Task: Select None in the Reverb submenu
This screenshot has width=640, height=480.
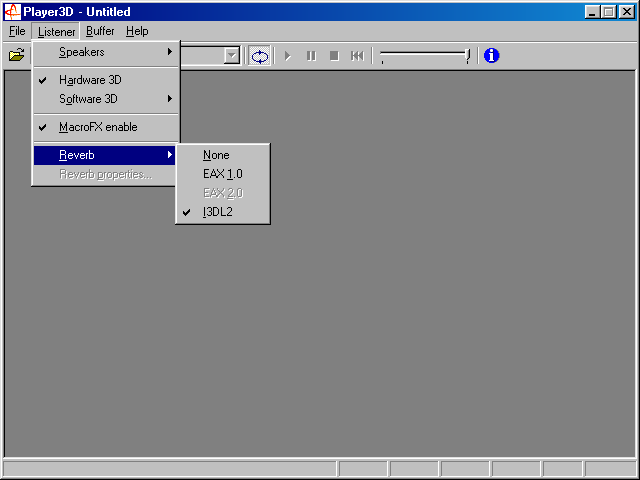Action: (216, 155)
